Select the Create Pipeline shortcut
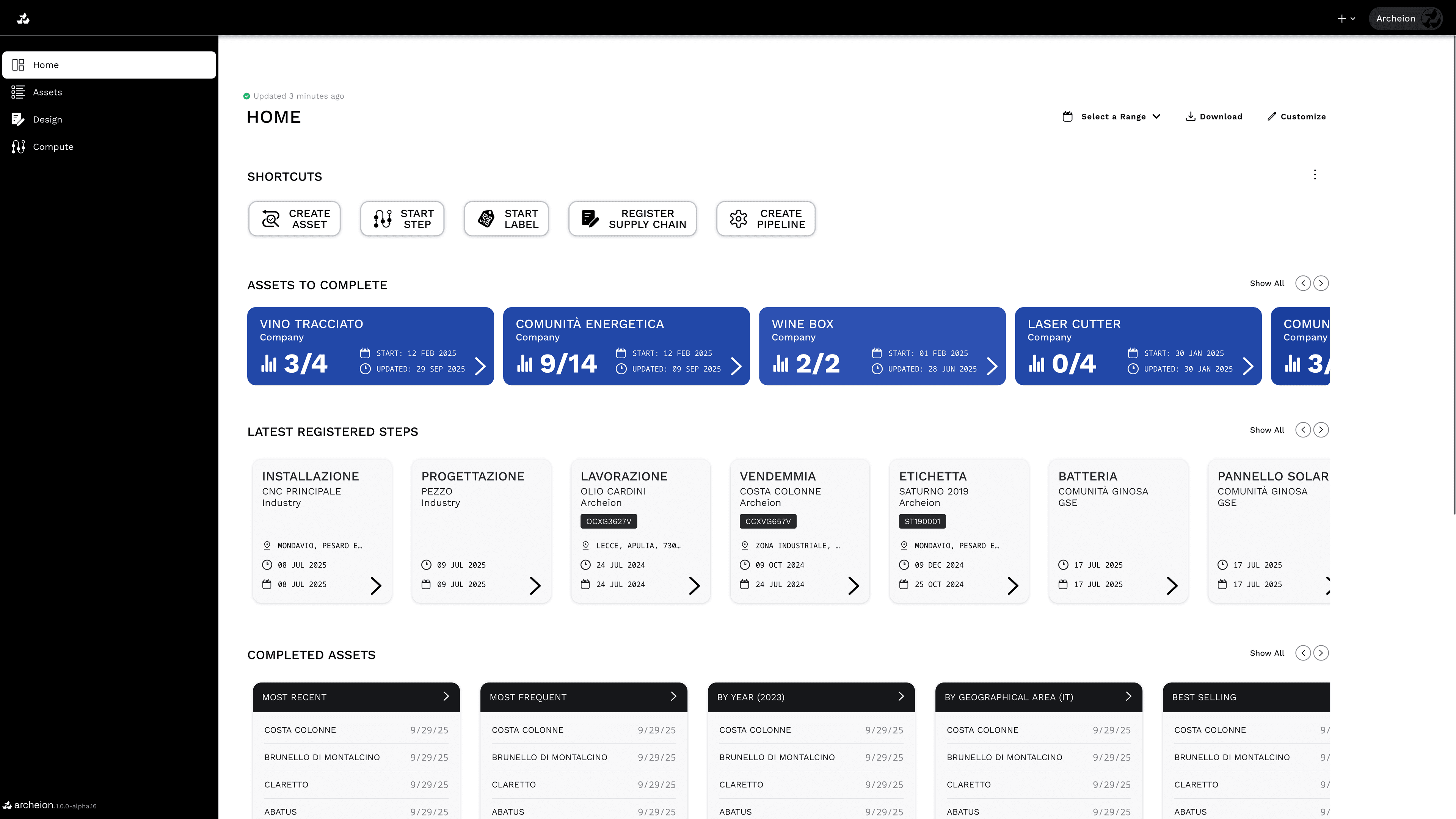The width and height of the screenshot is (1456, 819). [765, 219]
